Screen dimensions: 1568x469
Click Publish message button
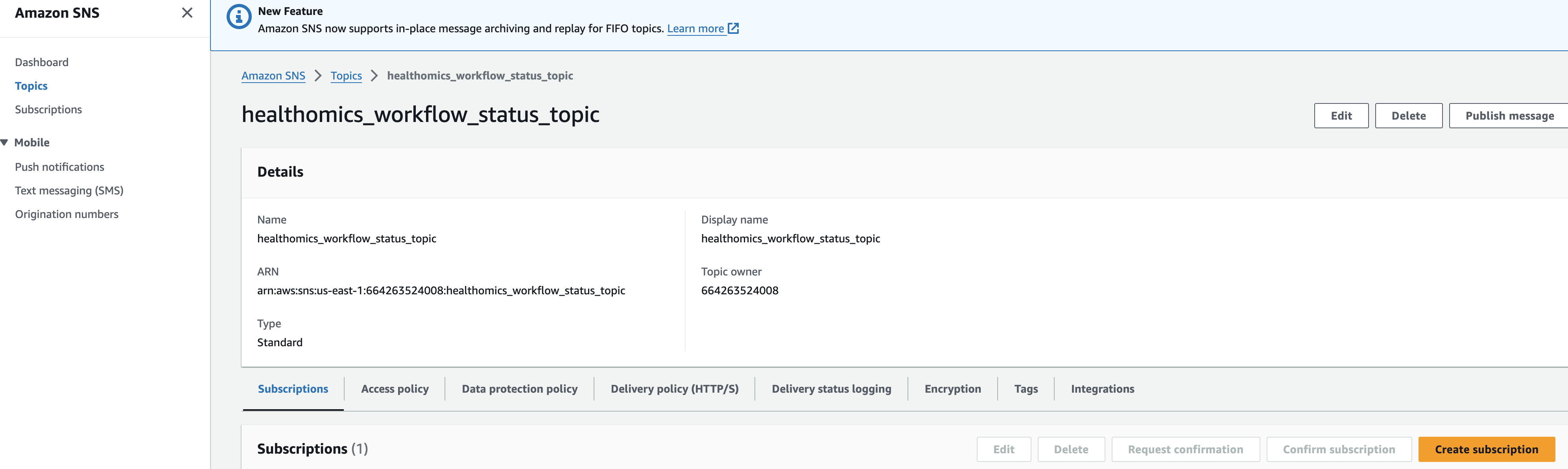click(x=1509, y=116)
